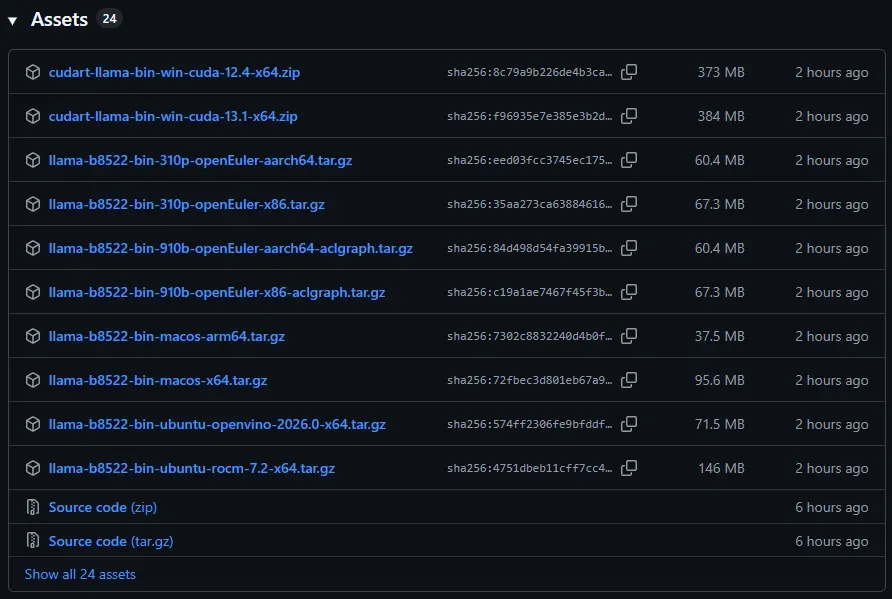Screen dimensions: 892x599
Task: Click the file-zip icon beside Source code (zip)
Action: tap(33, 507)
